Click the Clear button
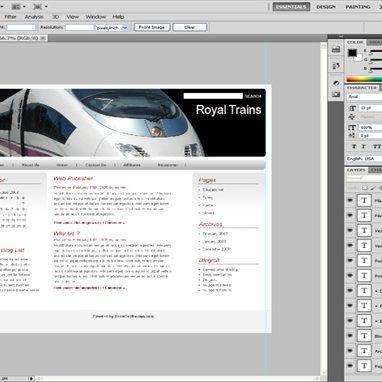Screen dimensions: 382x382 coord(189,27)
